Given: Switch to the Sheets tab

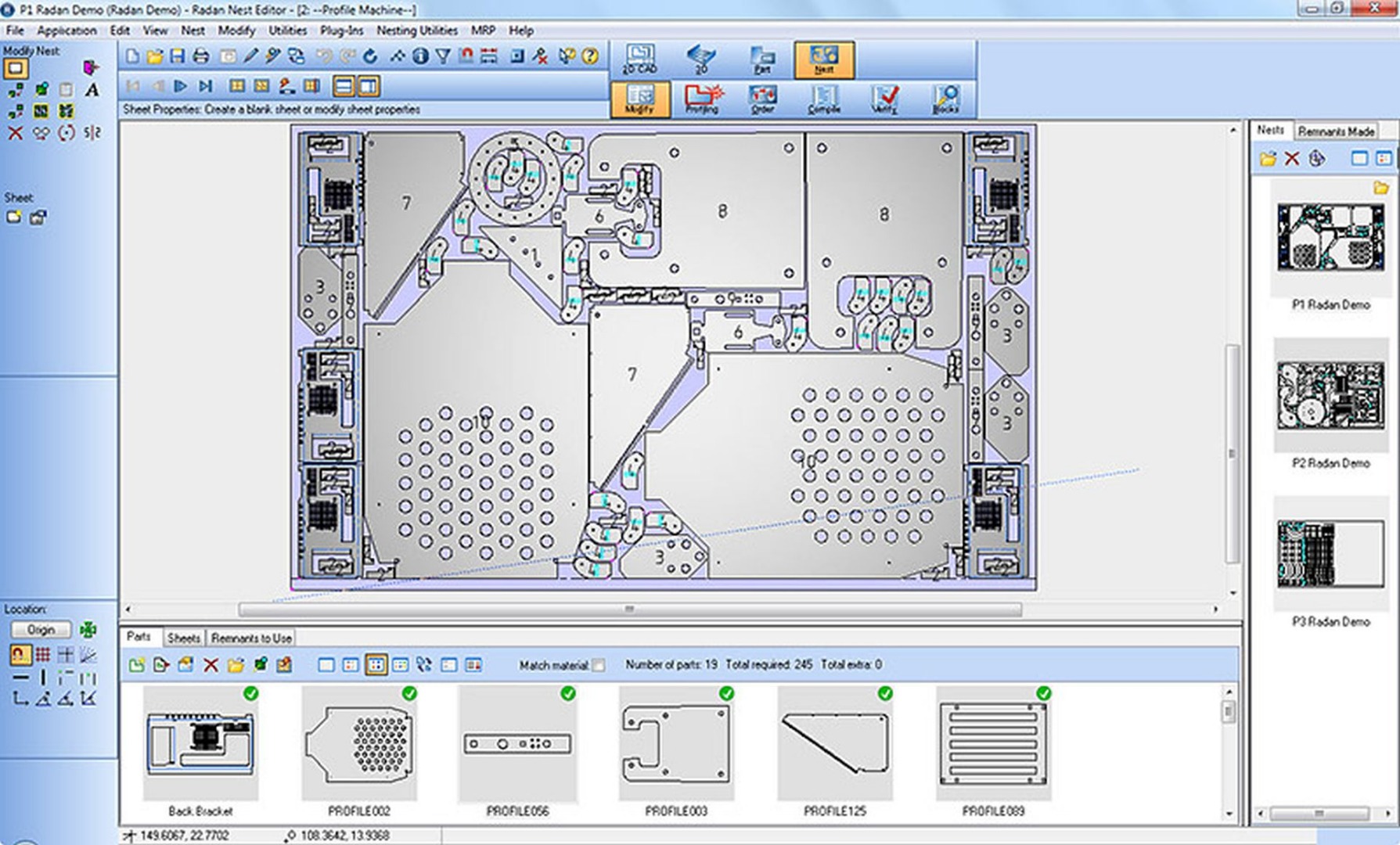Looking at the screenshot, I should click(x=183, y=638).
